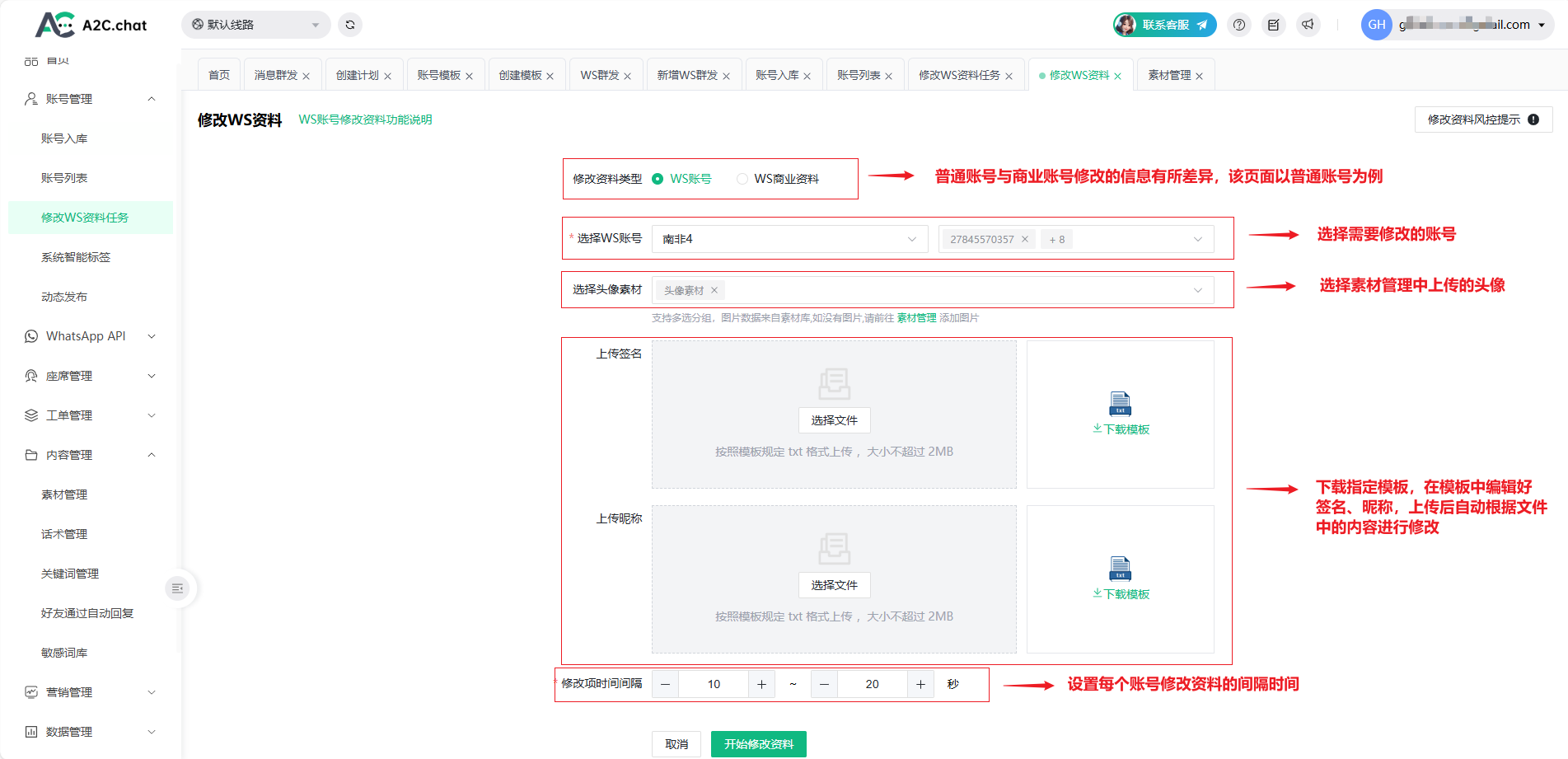Viewport: 1568px width, 759px height.
Task: Click the announcement megaphone icon
Action: tap(1308, 25)
